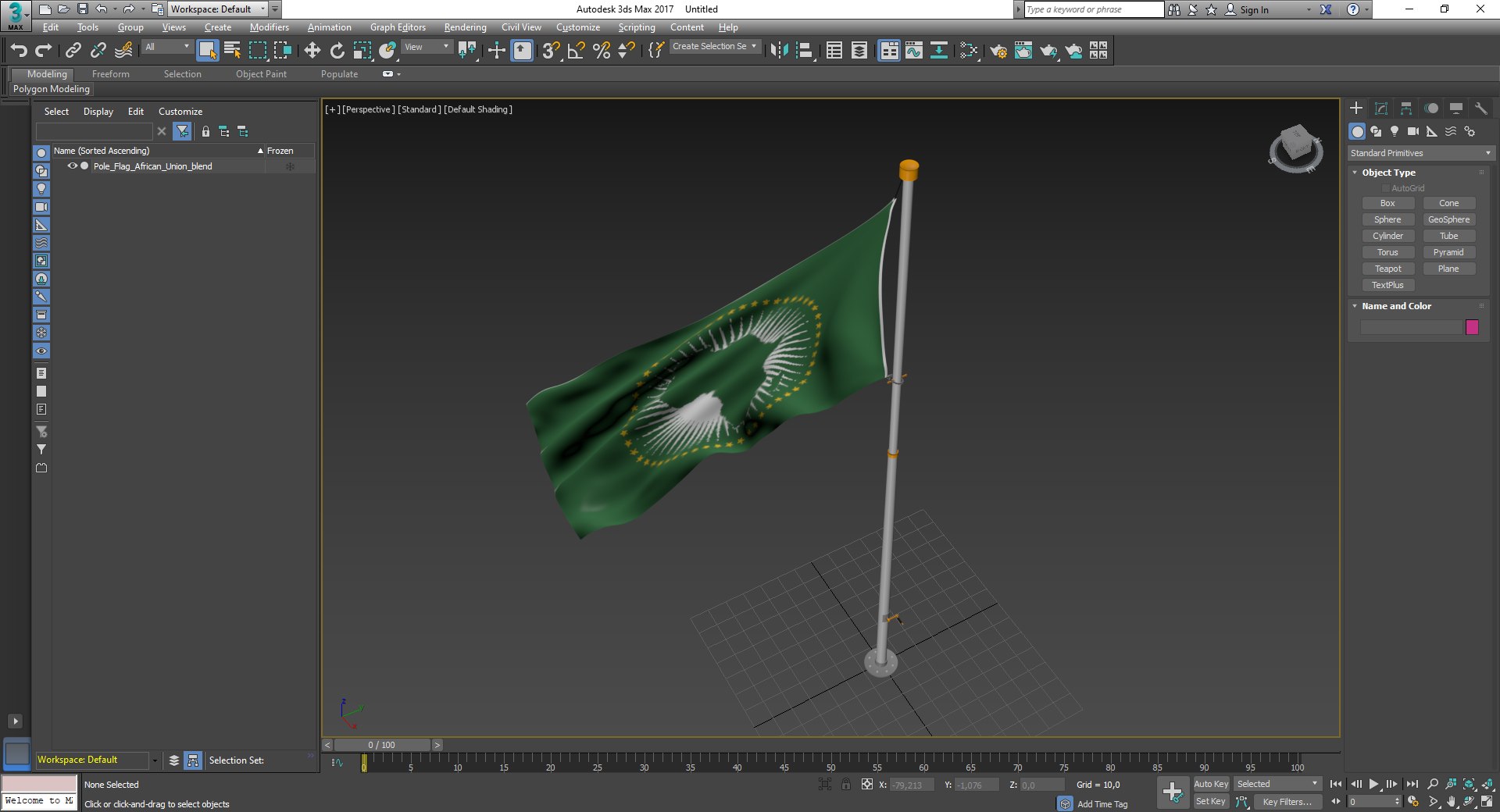The image size is (1500, 812).
Task: Switch to the Object Paint ribbon tab
Action: (261, 74)
